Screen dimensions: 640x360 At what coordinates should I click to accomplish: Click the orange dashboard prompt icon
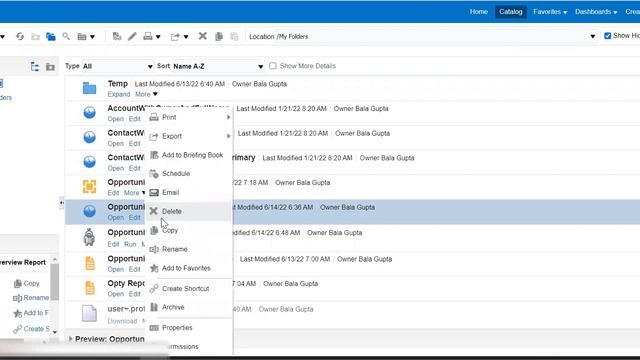[89, 187]
